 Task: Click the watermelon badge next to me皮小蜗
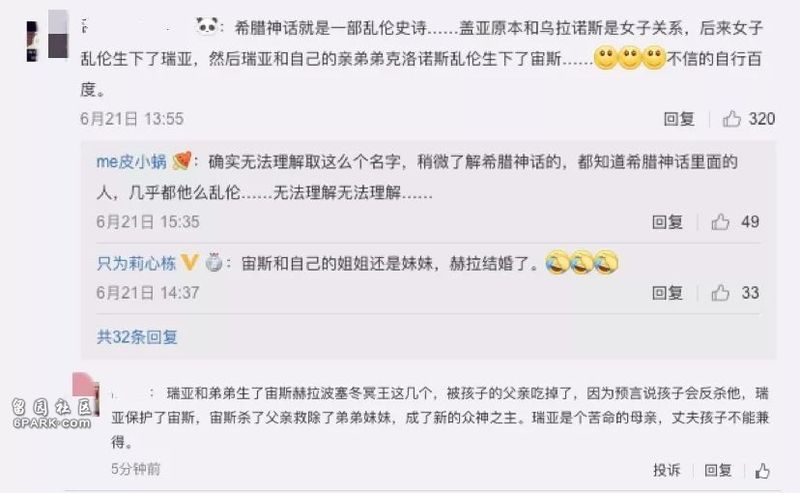click(182, 161)
